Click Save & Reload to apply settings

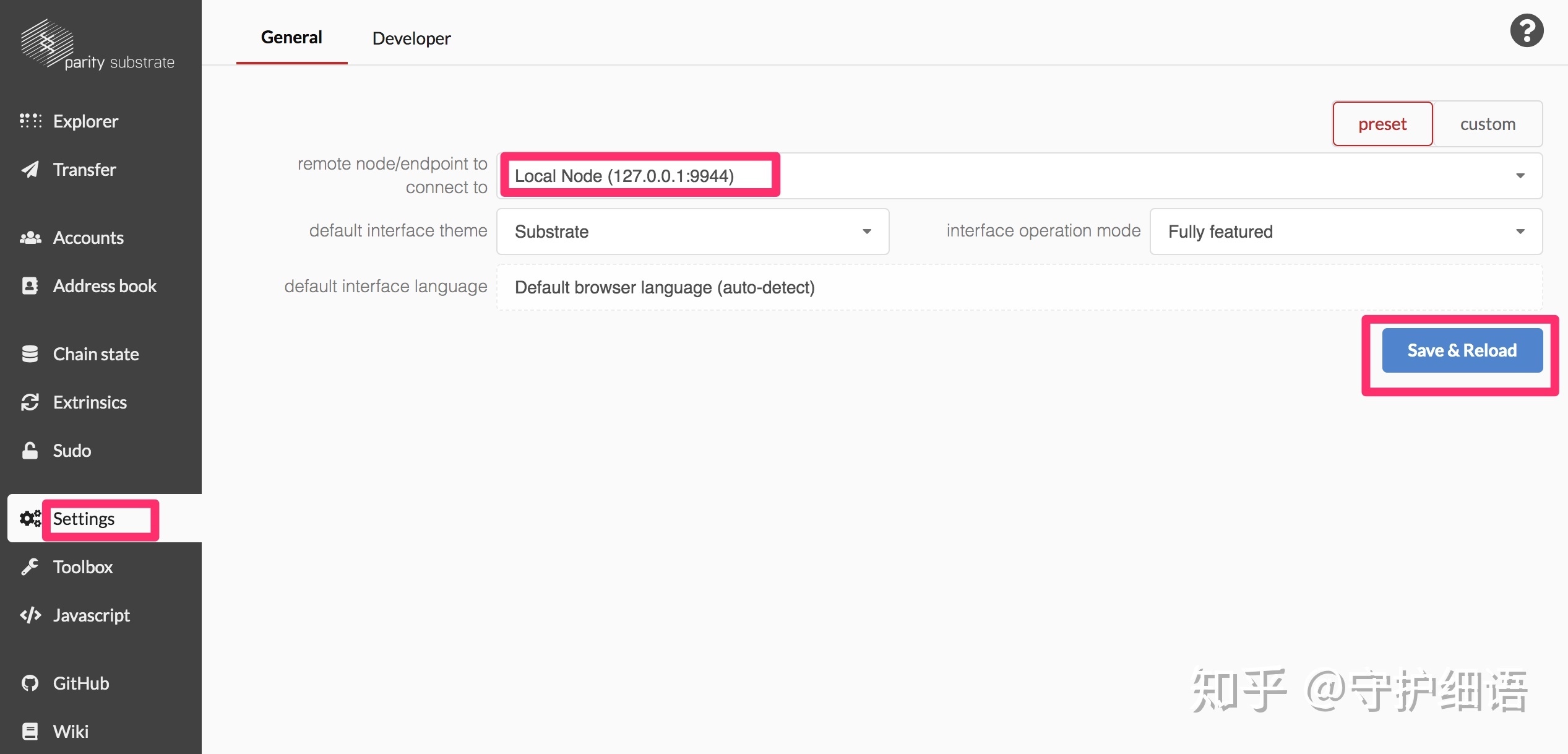[x=1462, y=350]
